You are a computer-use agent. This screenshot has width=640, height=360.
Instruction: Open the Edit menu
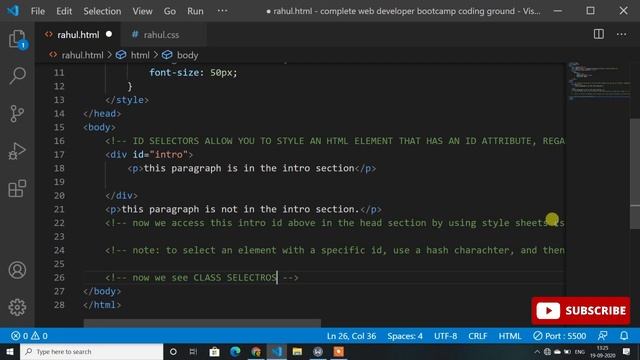(x=64, y=11)
